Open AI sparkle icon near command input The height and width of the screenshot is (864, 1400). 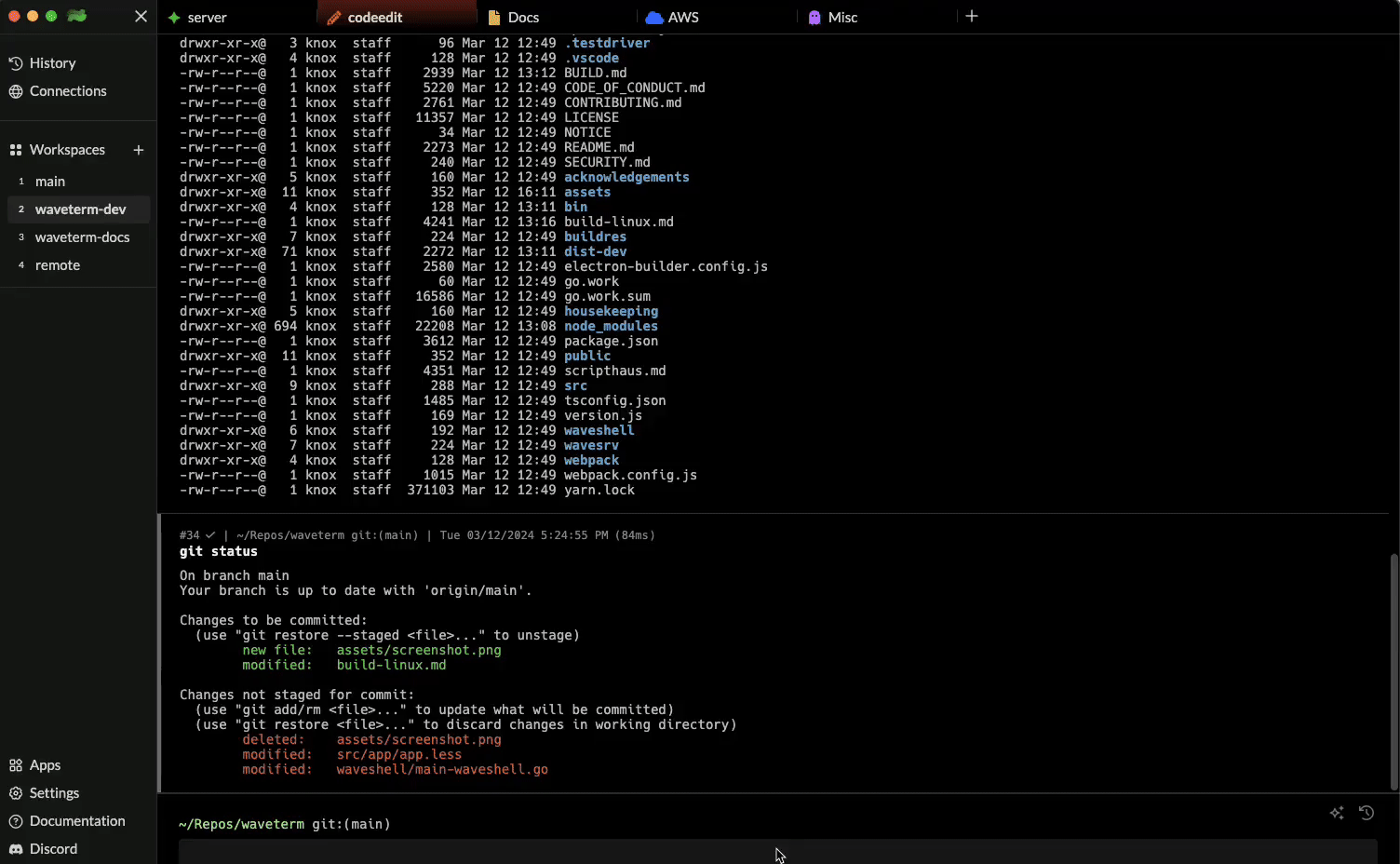1338,813
